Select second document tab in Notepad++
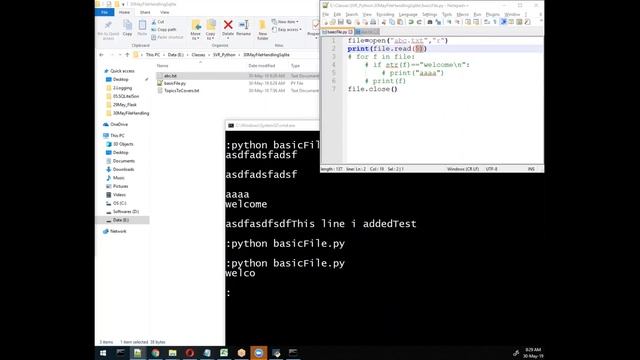This screenshot has height=360, width=640. [x=367, y=32]
